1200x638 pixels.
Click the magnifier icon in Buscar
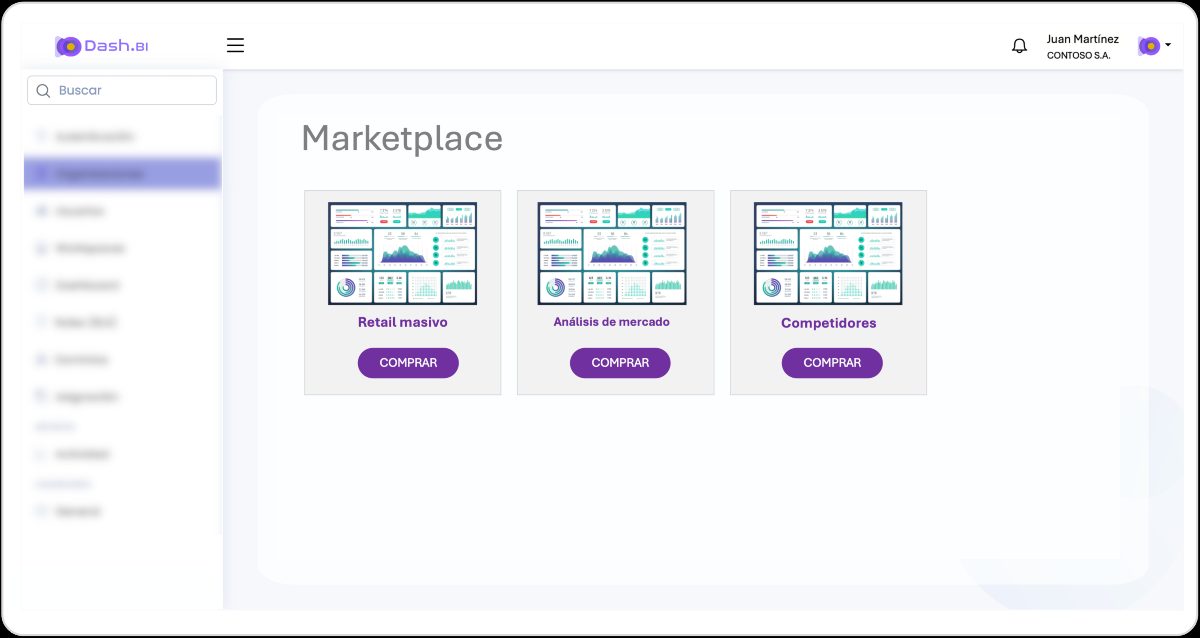pyautogui.click(x=43, y=91)
